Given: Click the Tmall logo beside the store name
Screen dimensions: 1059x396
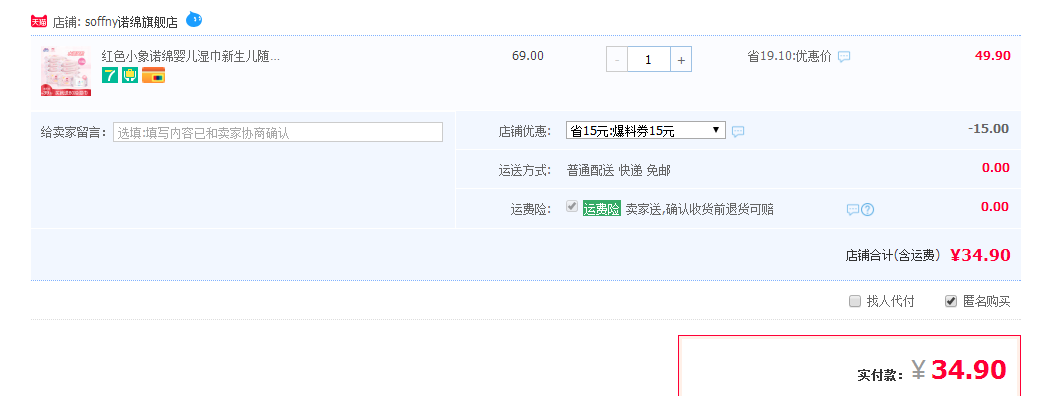Looking at the screenshot, I should point(40,22).
